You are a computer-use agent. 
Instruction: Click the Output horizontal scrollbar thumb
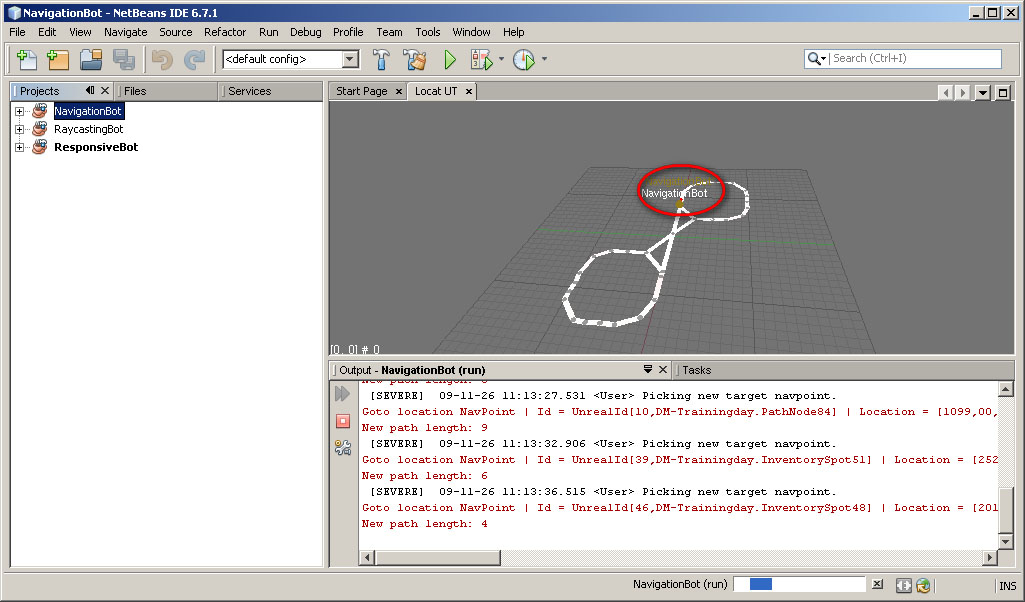[x=437, y=558]
